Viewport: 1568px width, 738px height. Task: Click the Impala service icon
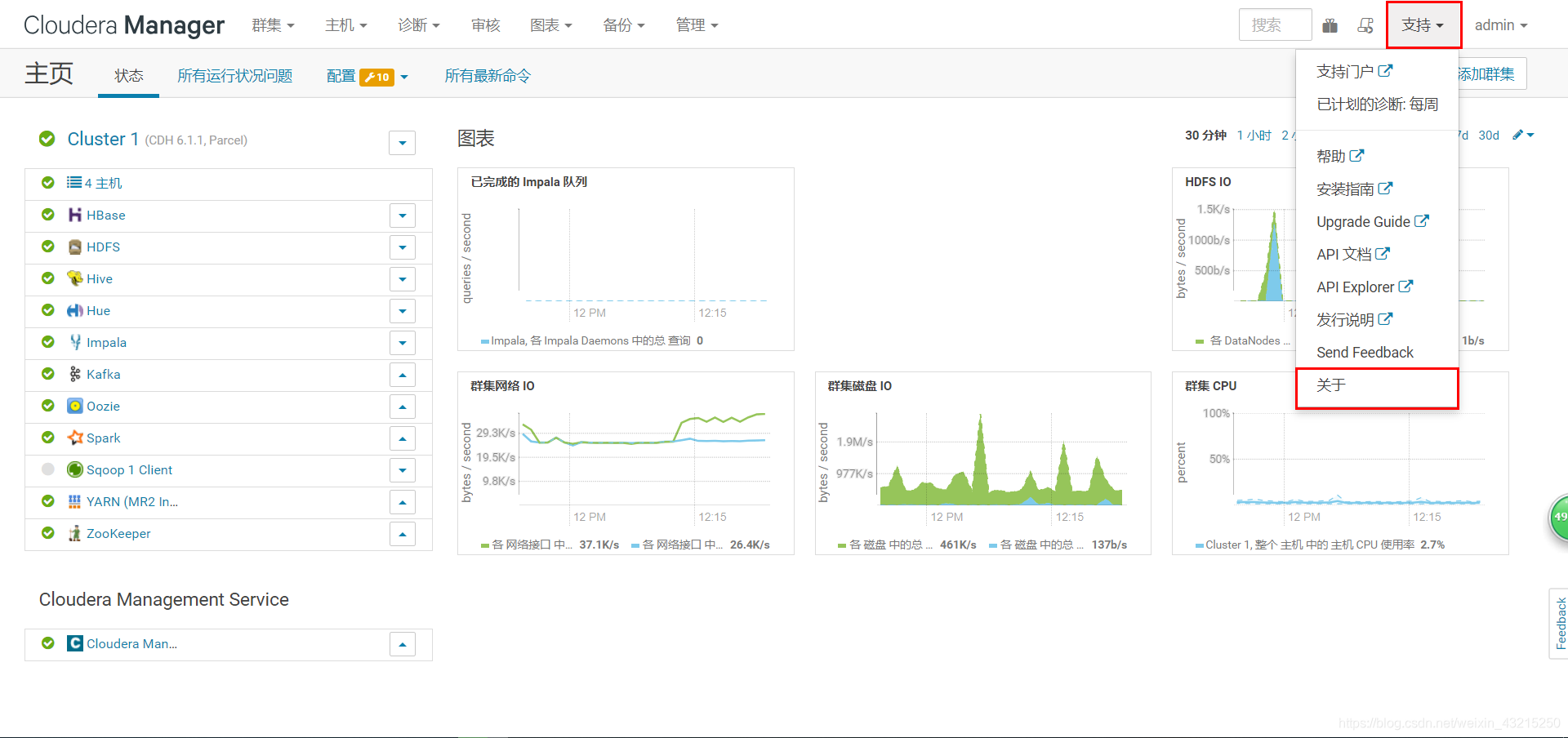75,342
